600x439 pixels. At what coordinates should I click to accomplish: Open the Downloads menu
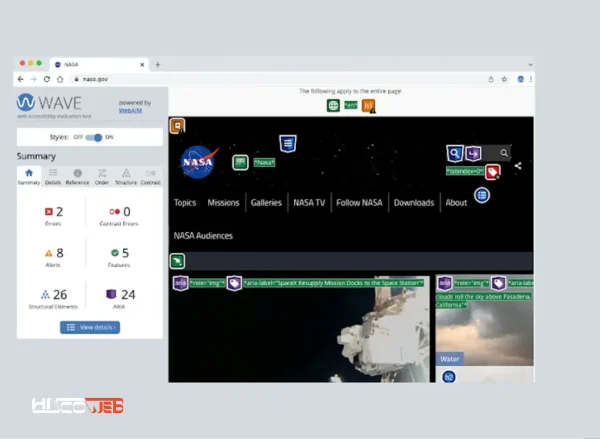click(x=414, y=202)
